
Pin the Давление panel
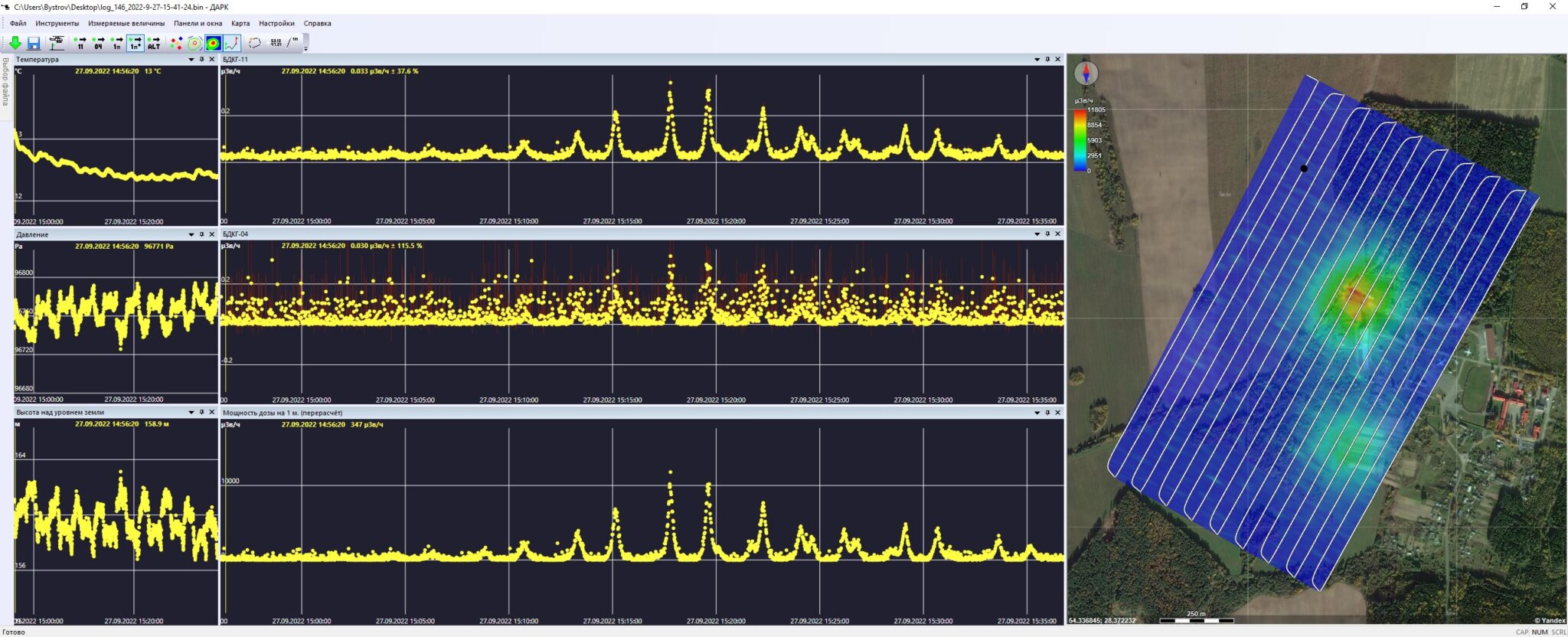[202, 234]
